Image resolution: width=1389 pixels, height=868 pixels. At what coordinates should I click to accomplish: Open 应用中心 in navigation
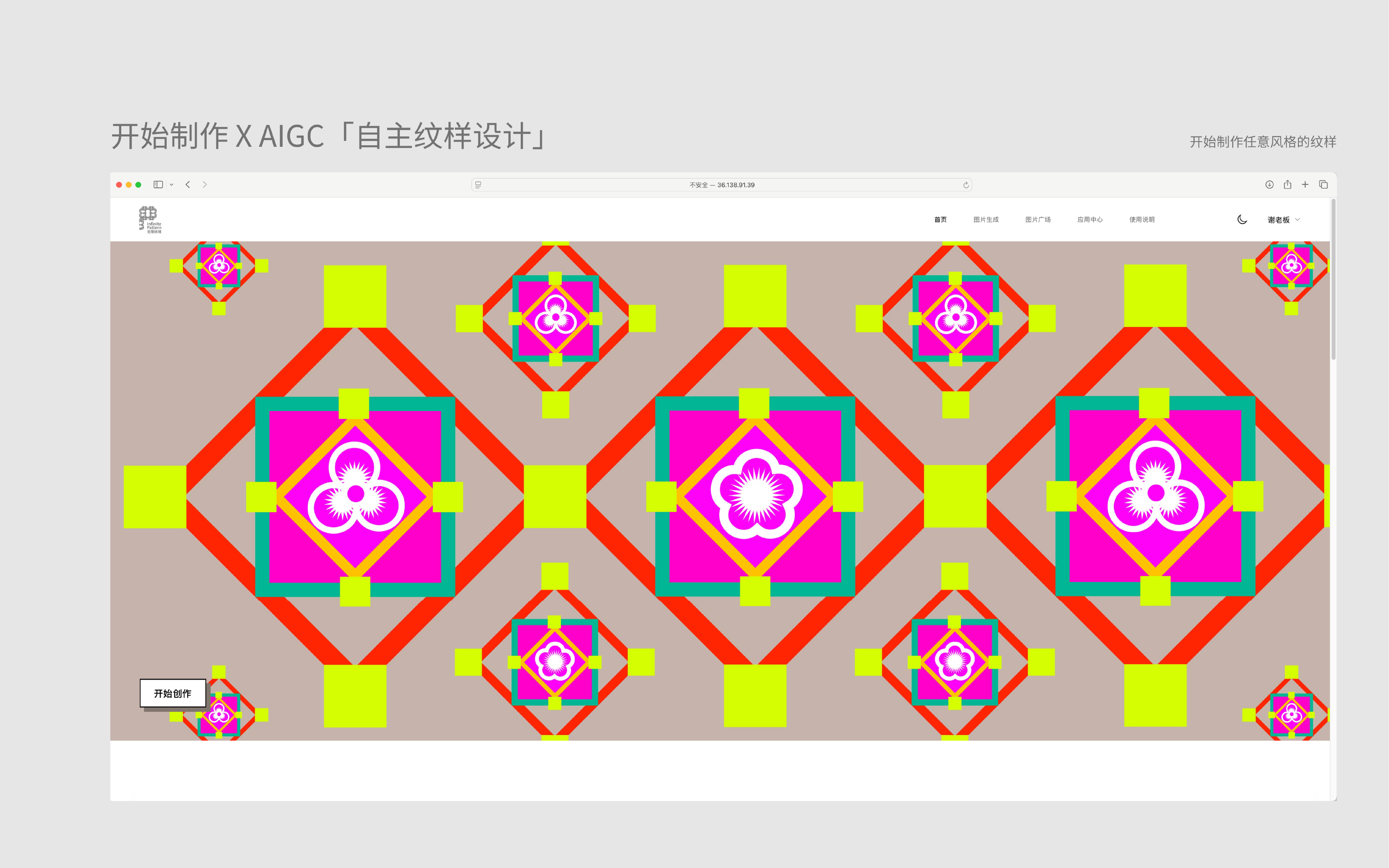[x=1089, y=219]
